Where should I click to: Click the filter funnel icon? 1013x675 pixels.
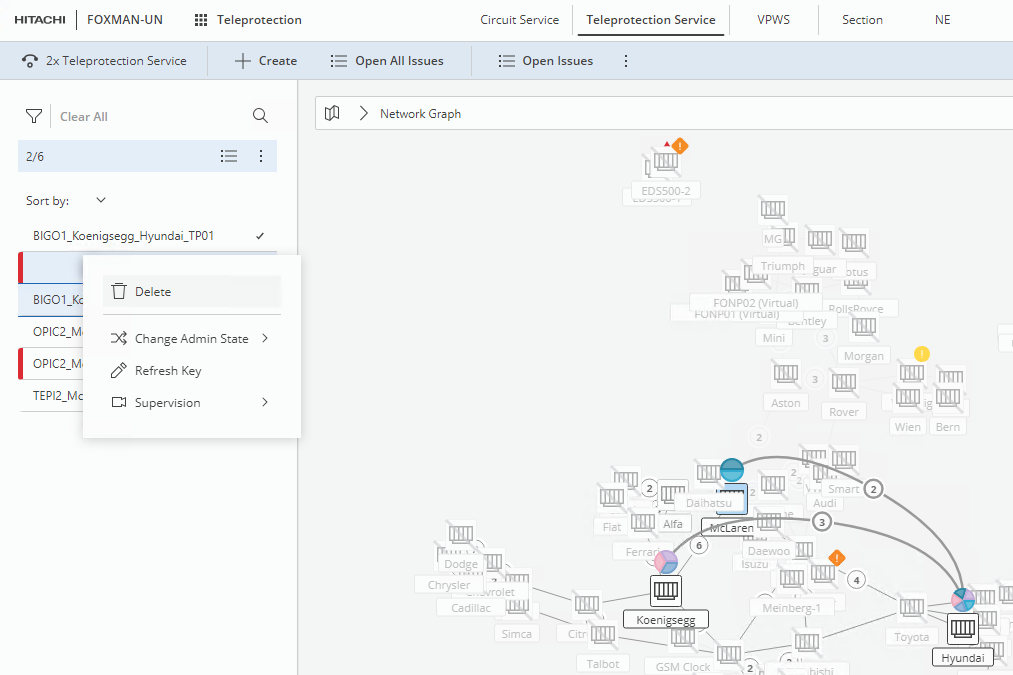click(34, 116)
